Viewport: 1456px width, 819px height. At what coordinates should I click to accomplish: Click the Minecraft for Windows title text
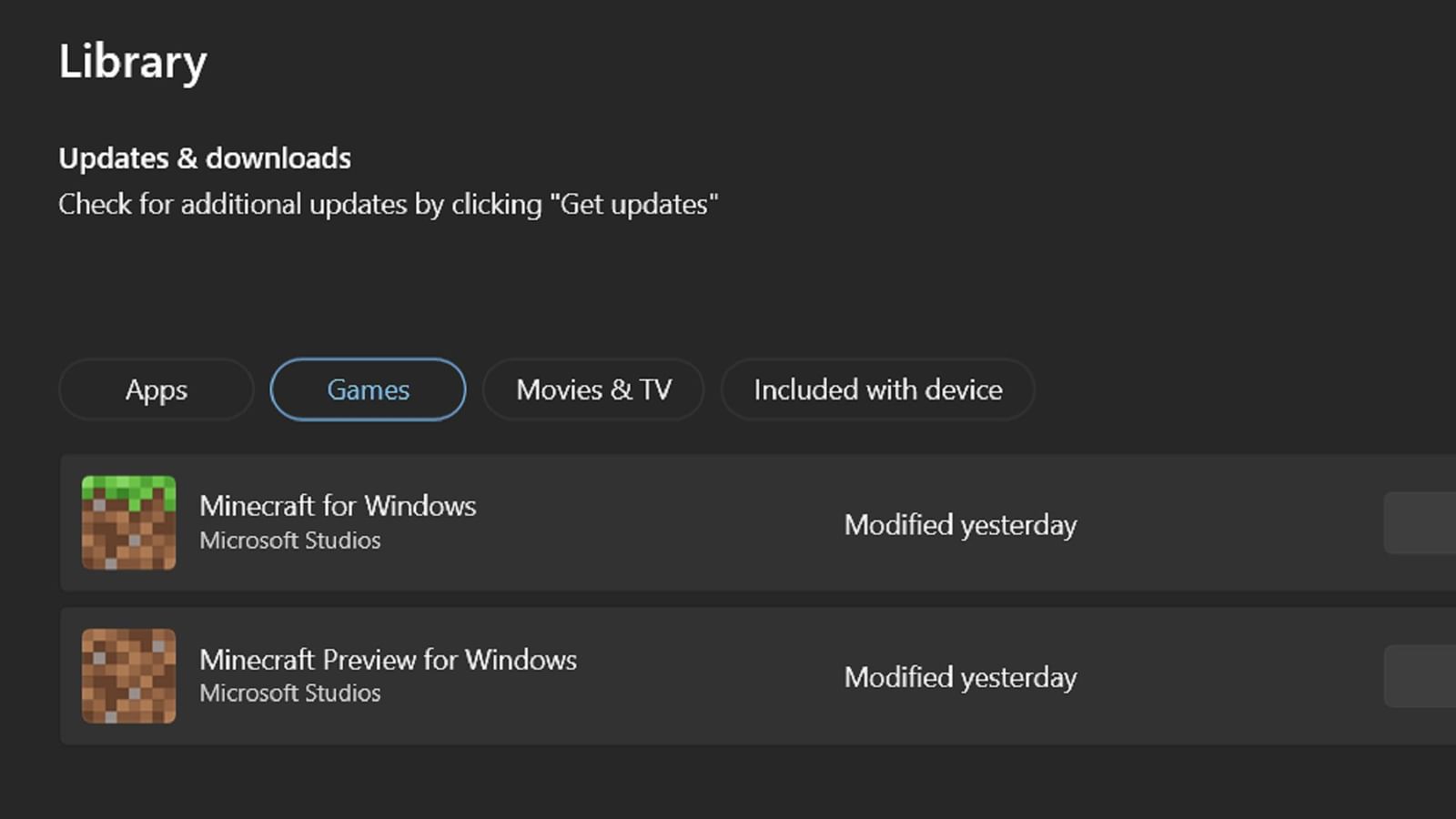click(x=338, y=506)
